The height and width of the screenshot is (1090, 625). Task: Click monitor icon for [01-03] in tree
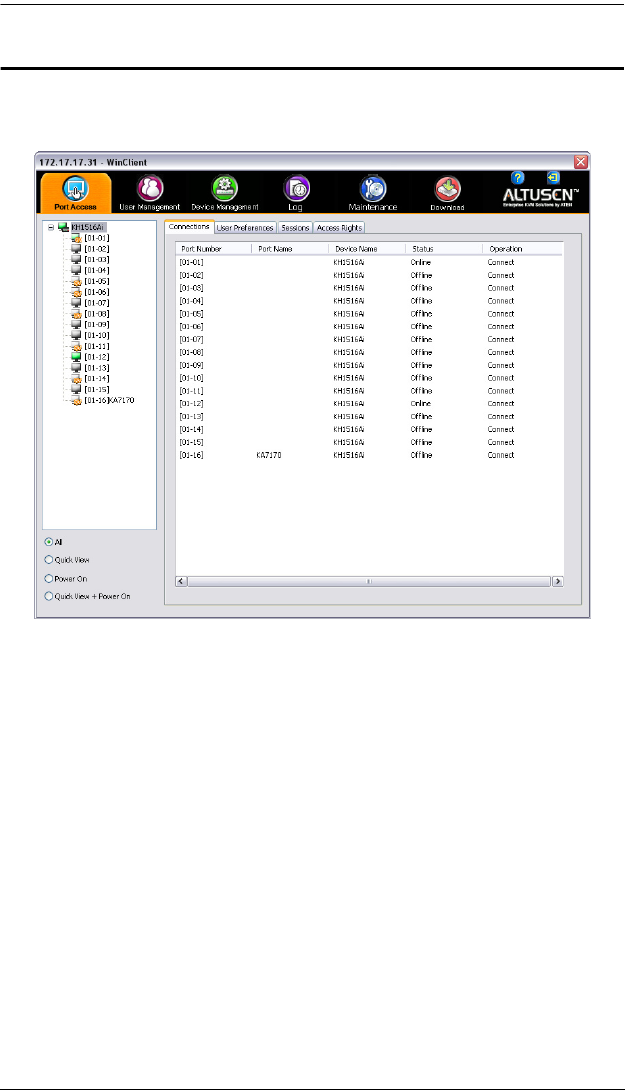point(76,260)
